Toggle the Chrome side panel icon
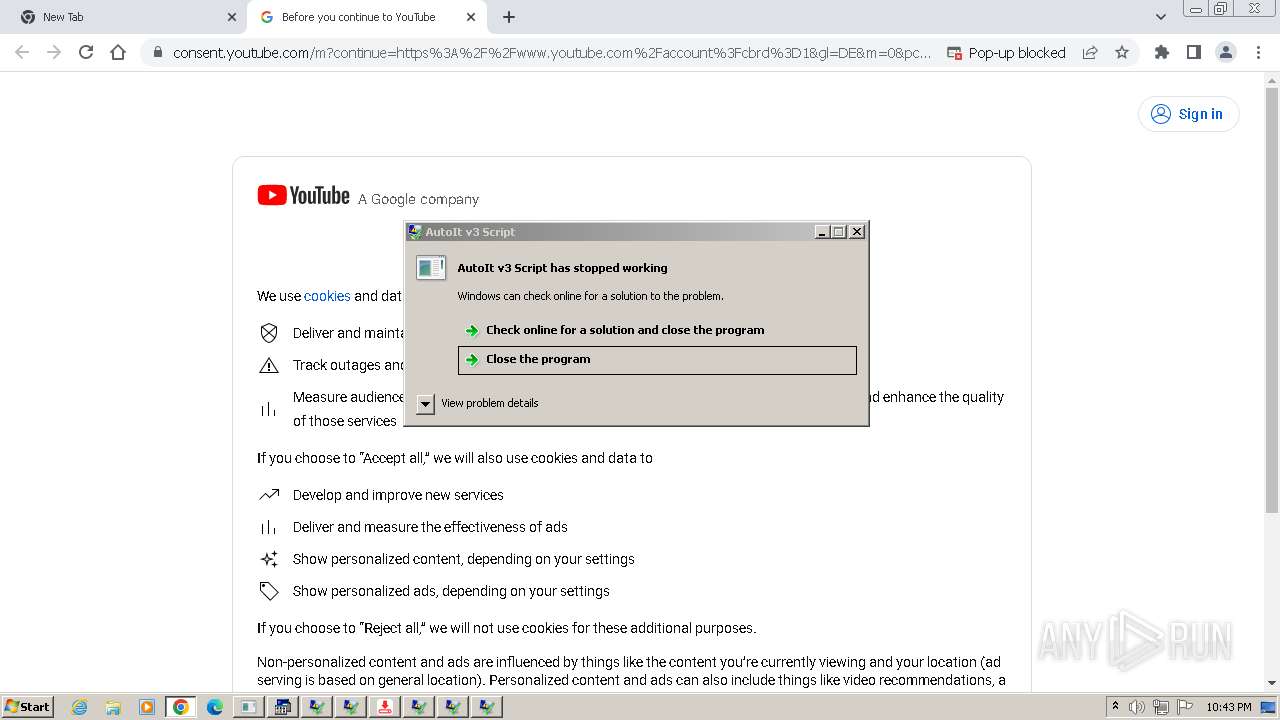This screenshot has height=720, width=1280. click(x=1193, y=52)
